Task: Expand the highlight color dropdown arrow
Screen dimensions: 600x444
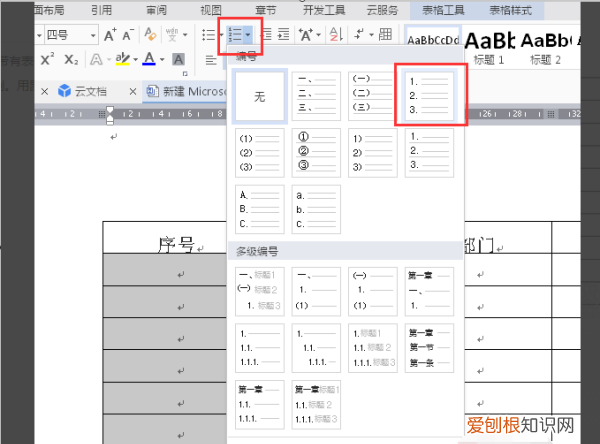Action: tap(135, 59)
